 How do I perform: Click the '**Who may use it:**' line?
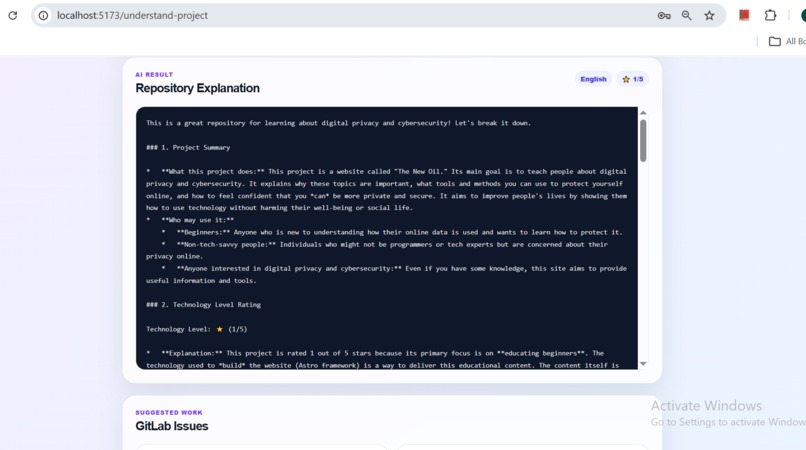[x=197, y=220]
